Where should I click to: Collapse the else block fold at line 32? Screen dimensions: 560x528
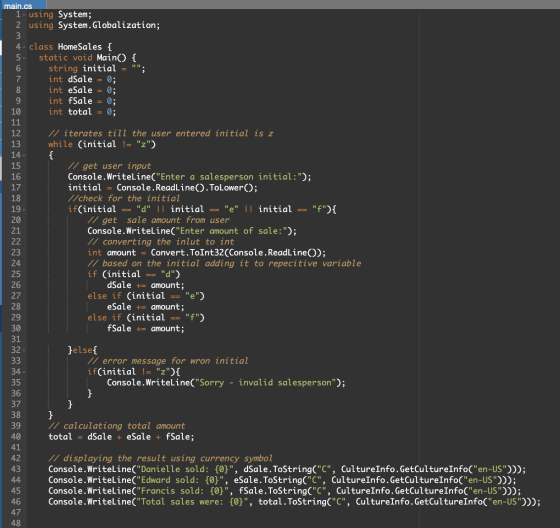pyautogui.click(x=24, y=350)
